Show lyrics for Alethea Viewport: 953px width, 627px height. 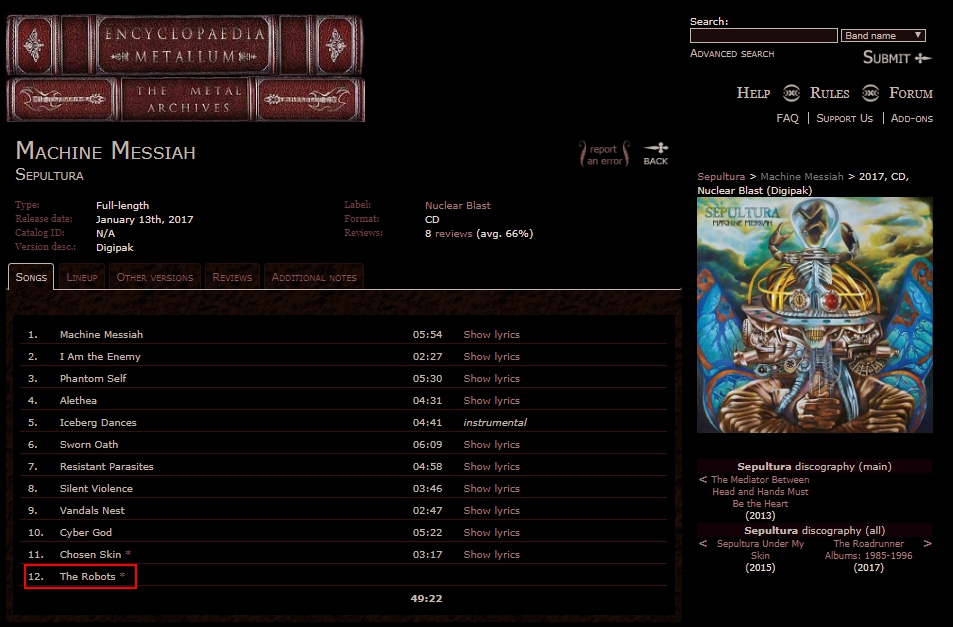pos(492,400)
